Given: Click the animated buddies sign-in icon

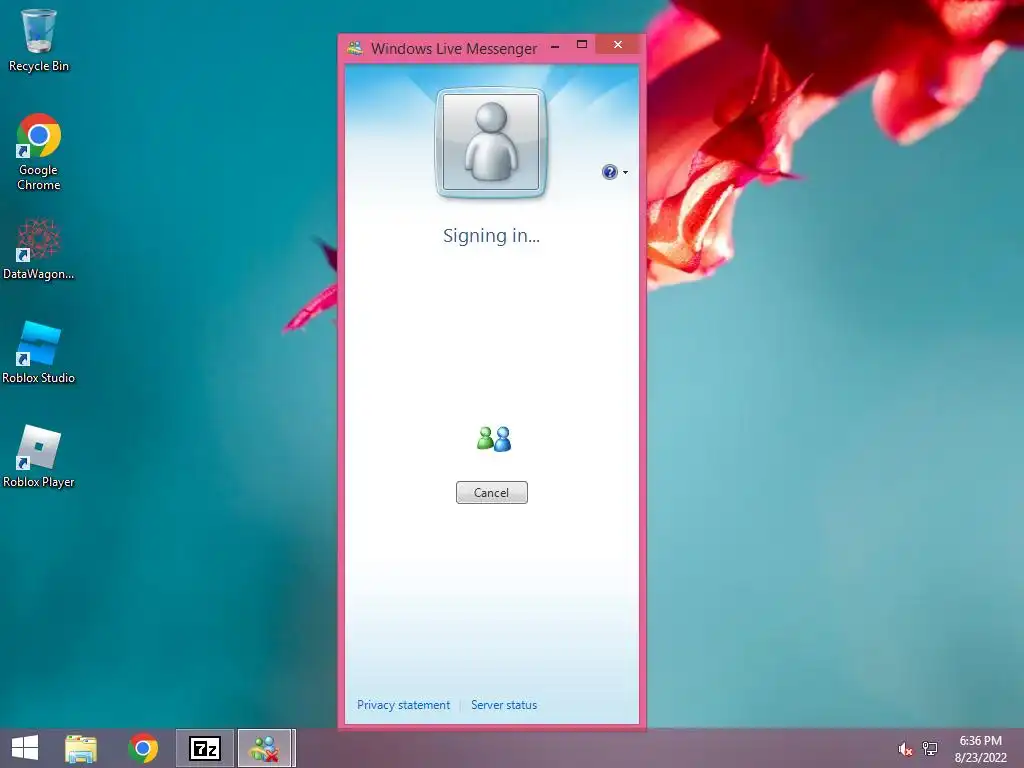Looking at the screenshot, I should [x=494, y=439].
